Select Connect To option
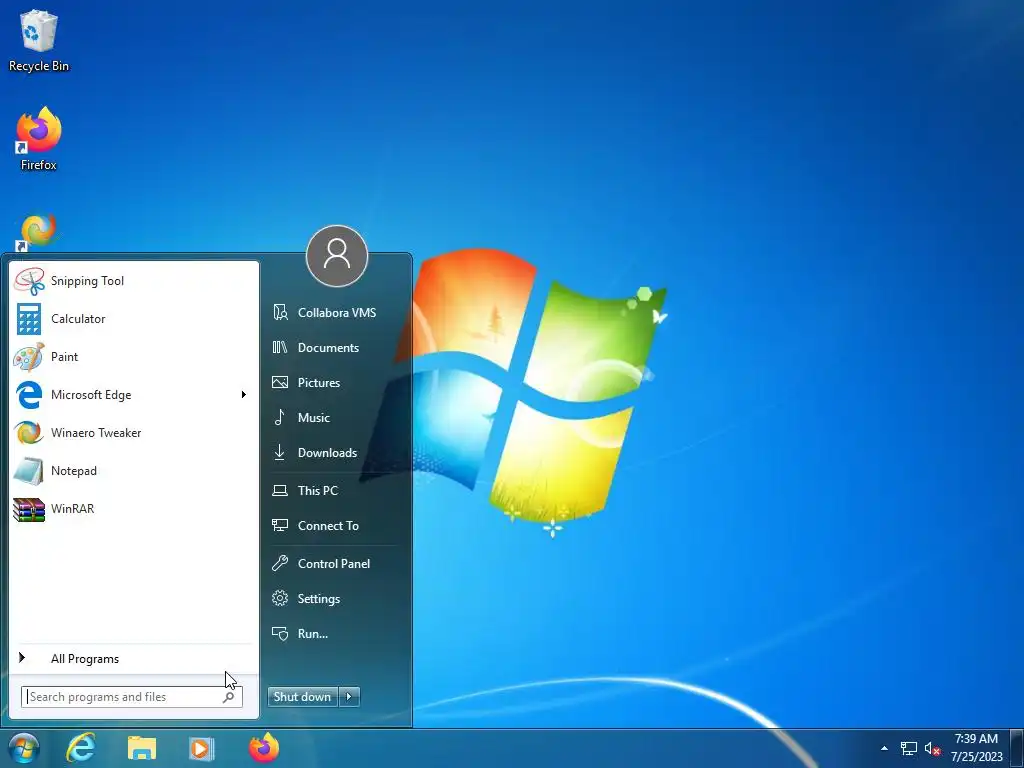The image size is (1024, 768). (336, 526)
